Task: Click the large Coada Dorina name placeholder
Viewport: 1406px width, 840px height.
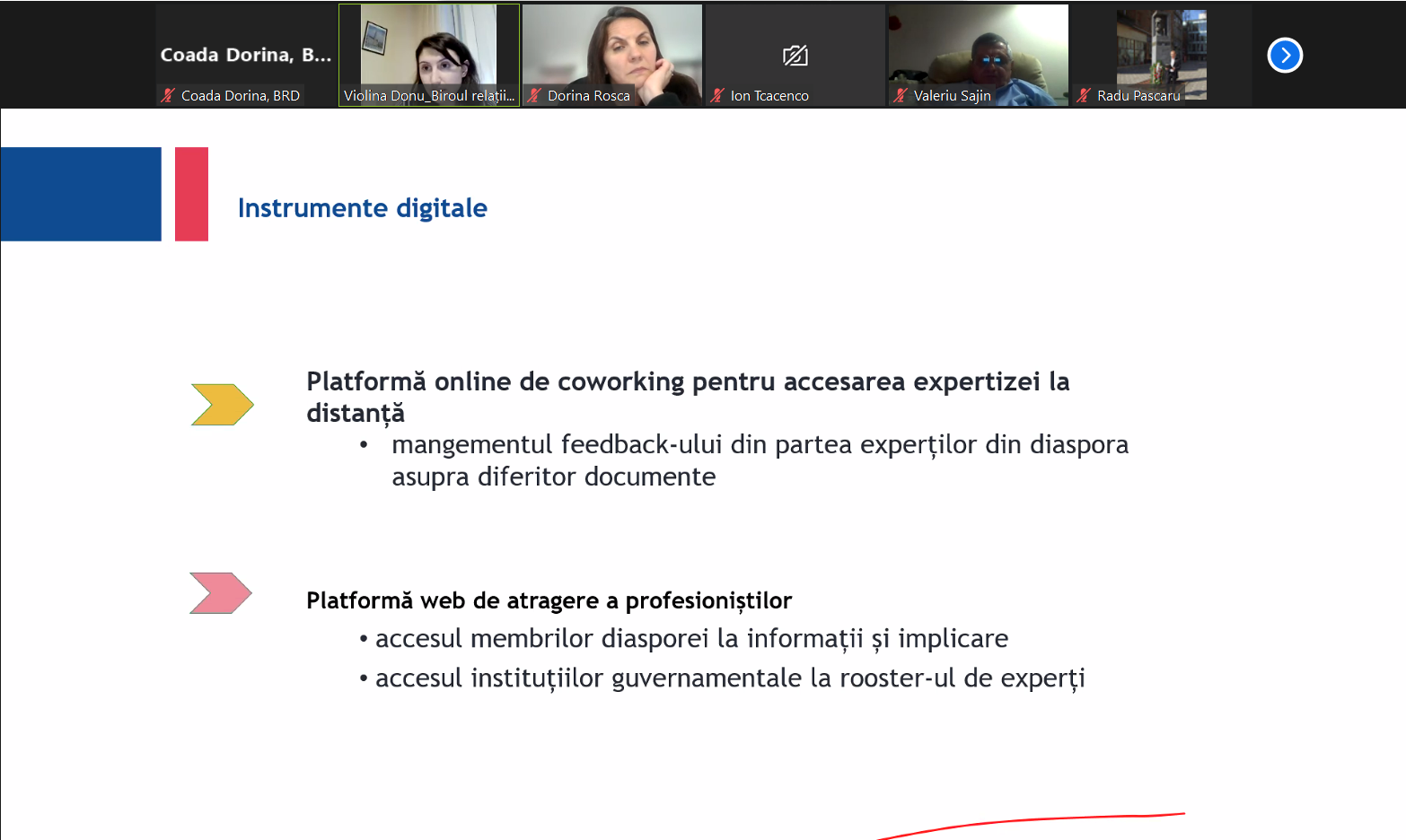Action: pos(245,55)
